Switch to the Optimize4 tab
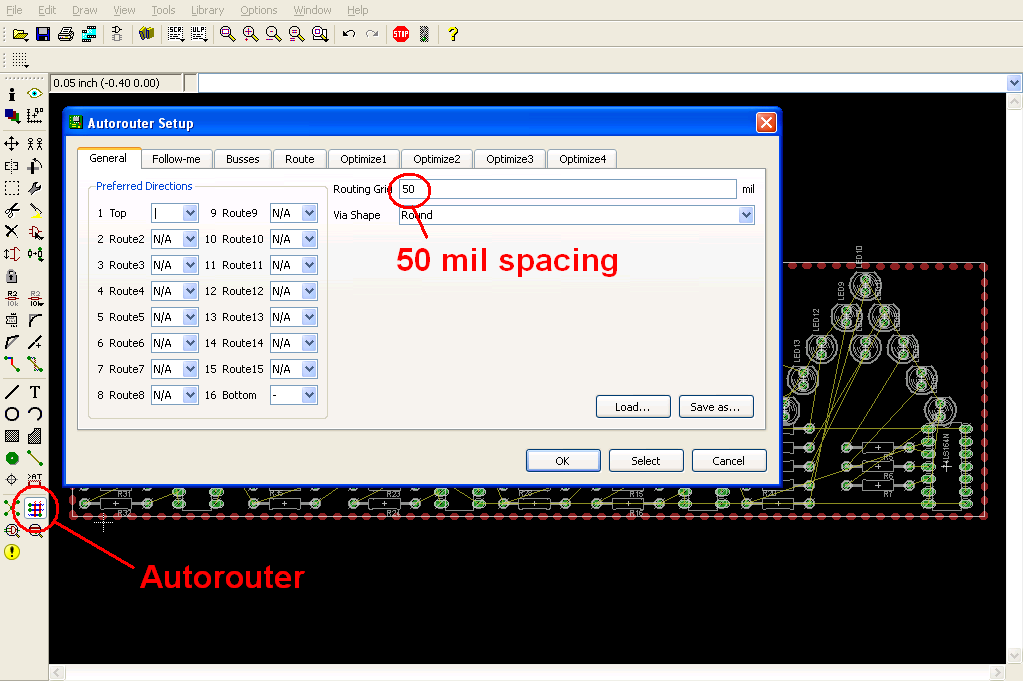Image resolution: width=1024 pixels, height=681 pixels. (x=583, y=159)
